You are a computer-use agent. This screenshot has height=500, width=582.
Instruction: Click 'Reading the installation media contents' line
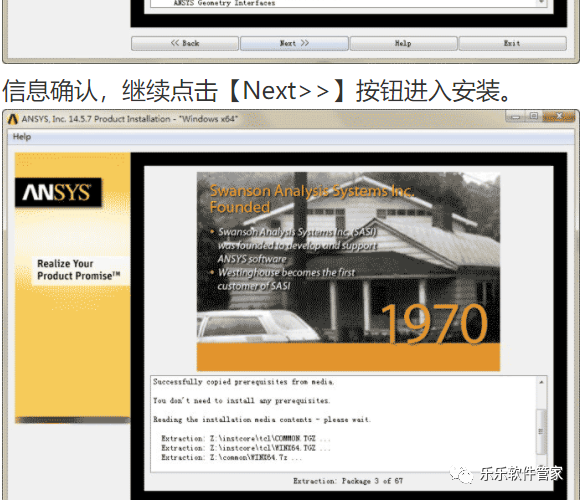tap(262, 420)
